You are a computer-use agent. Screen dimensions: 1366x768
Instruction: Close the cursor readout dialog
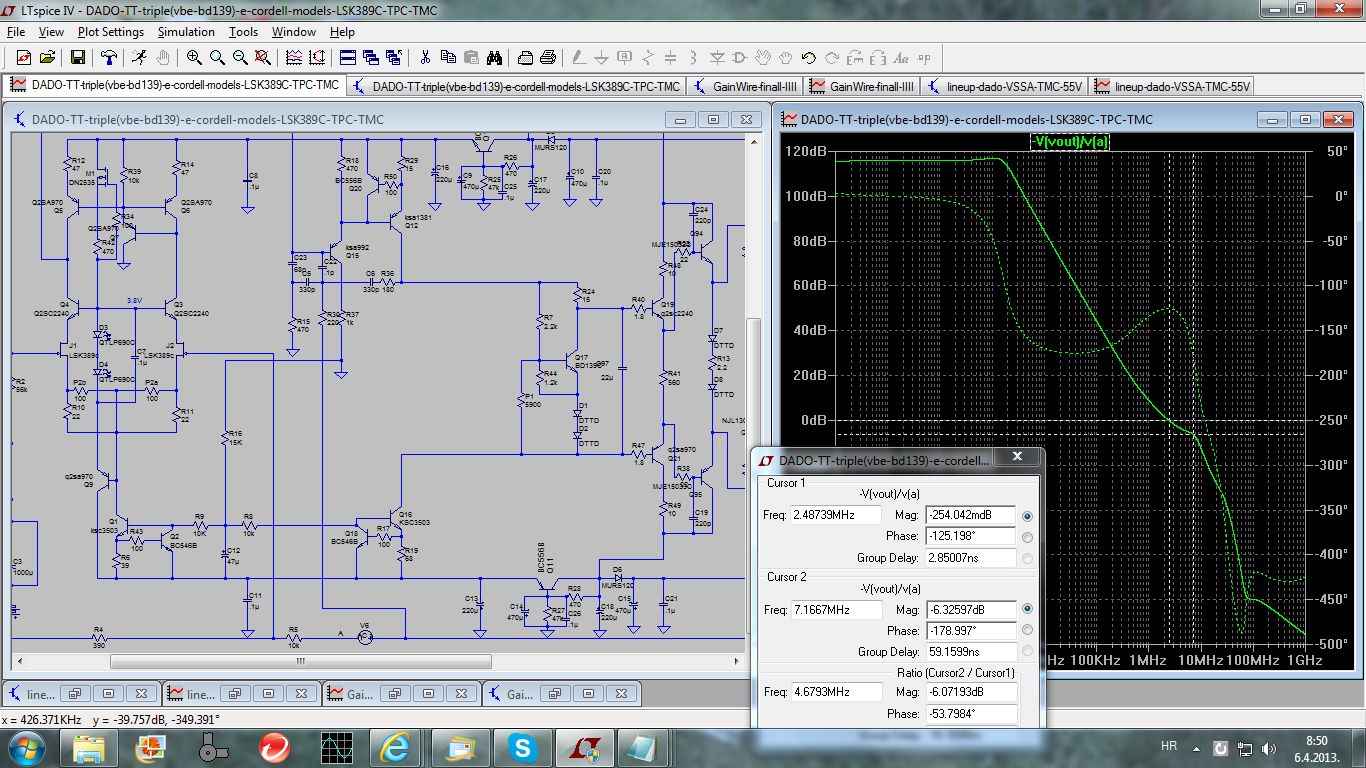(1017, 457)
